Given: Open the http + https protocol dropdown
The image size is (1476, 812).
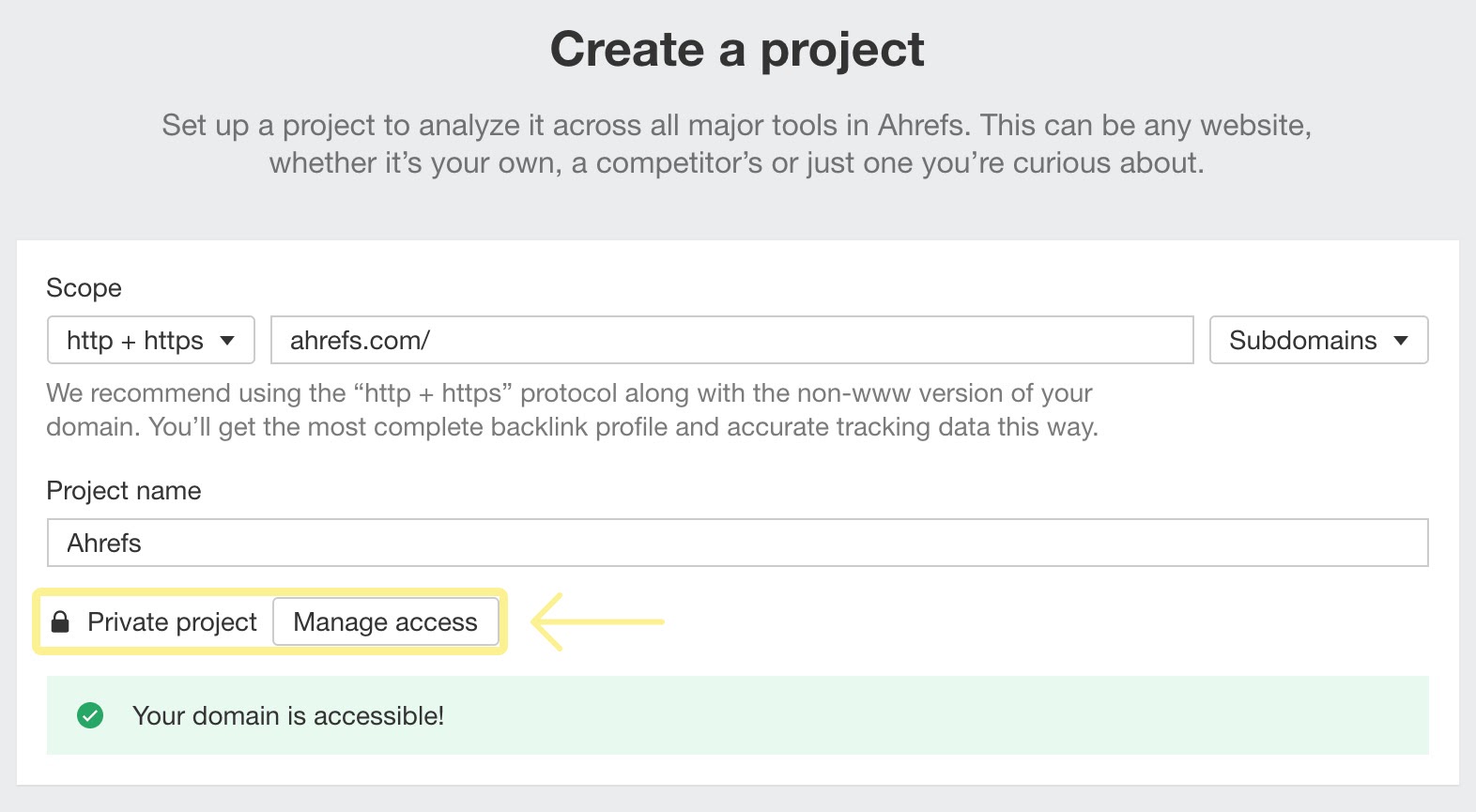Looking at the screenshot, I should pyautogui.click(x=150, y=340).
